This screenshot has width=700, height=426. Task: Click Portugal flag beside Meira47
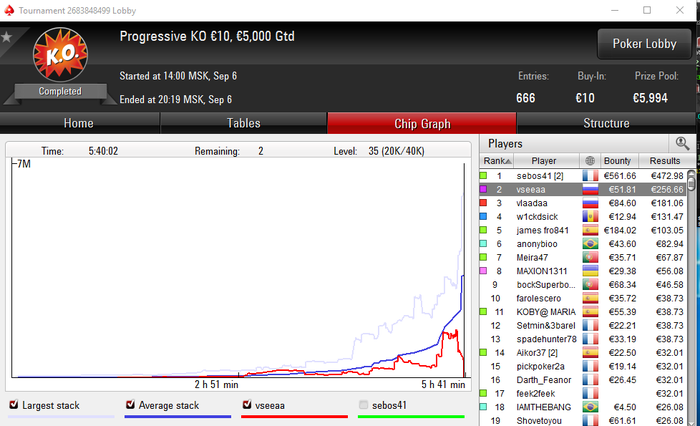(x=590, y=258)
